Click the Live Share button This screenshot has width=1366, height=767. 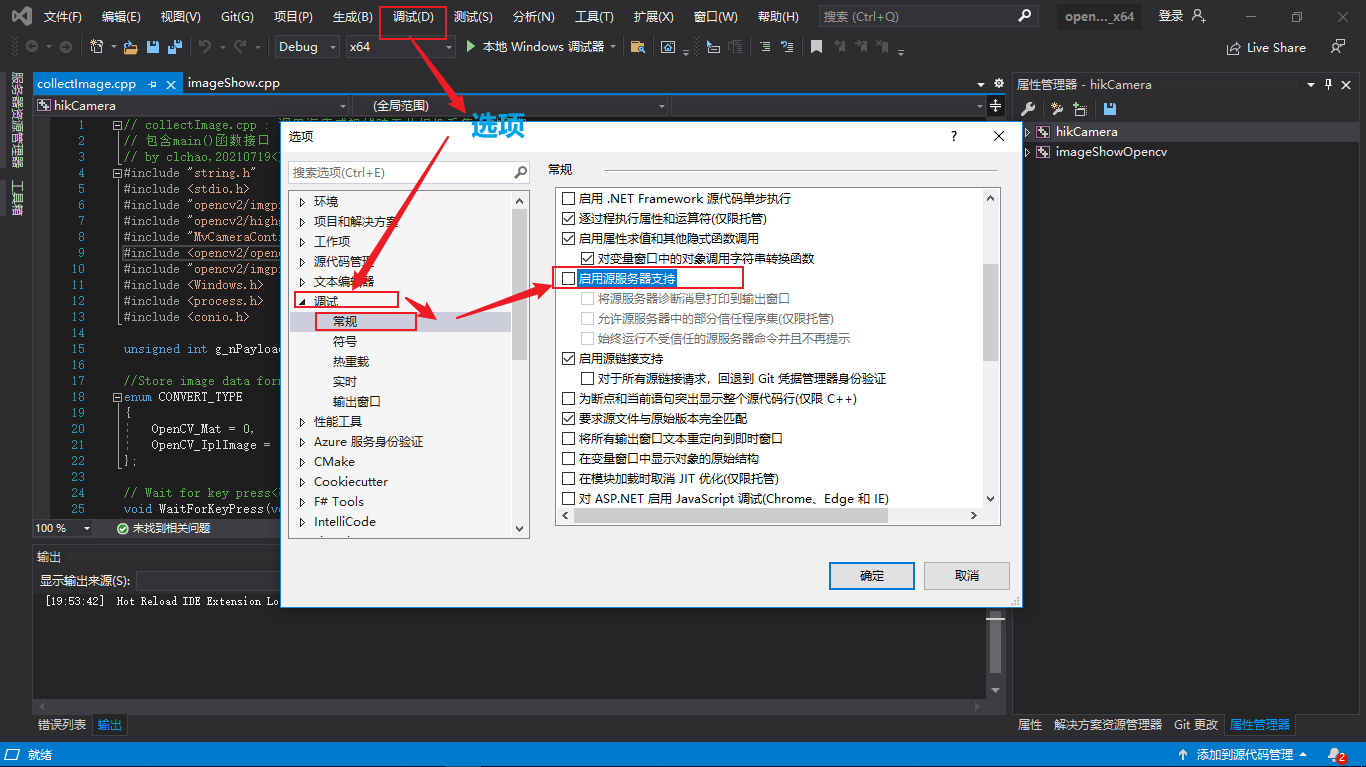point(1266,47)
